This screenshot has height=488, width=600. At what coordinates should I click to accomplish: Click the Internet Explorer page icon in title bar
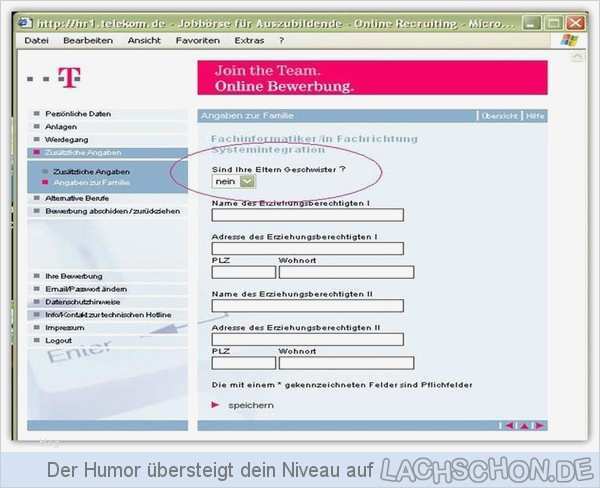(x=25, y=23)
